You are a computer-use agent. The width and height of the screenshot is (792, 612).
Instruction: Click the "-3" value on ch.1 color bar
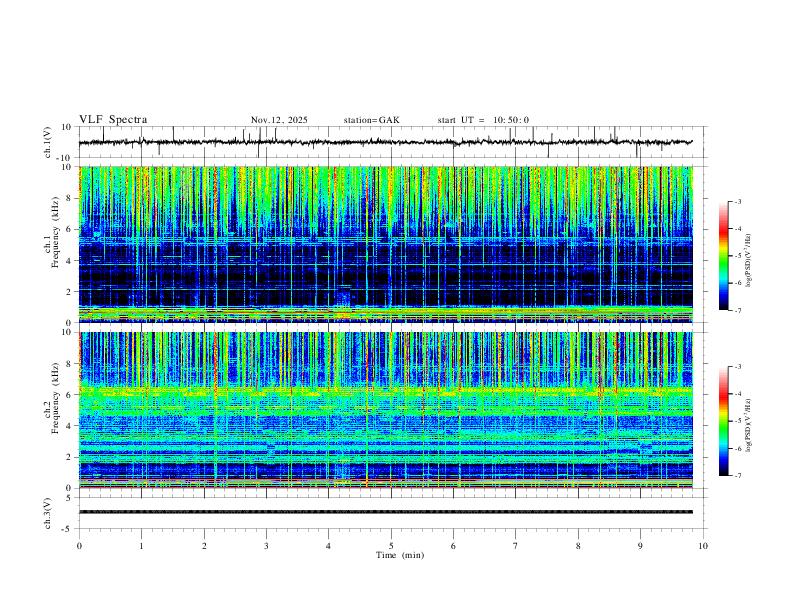tap(738, 201)
